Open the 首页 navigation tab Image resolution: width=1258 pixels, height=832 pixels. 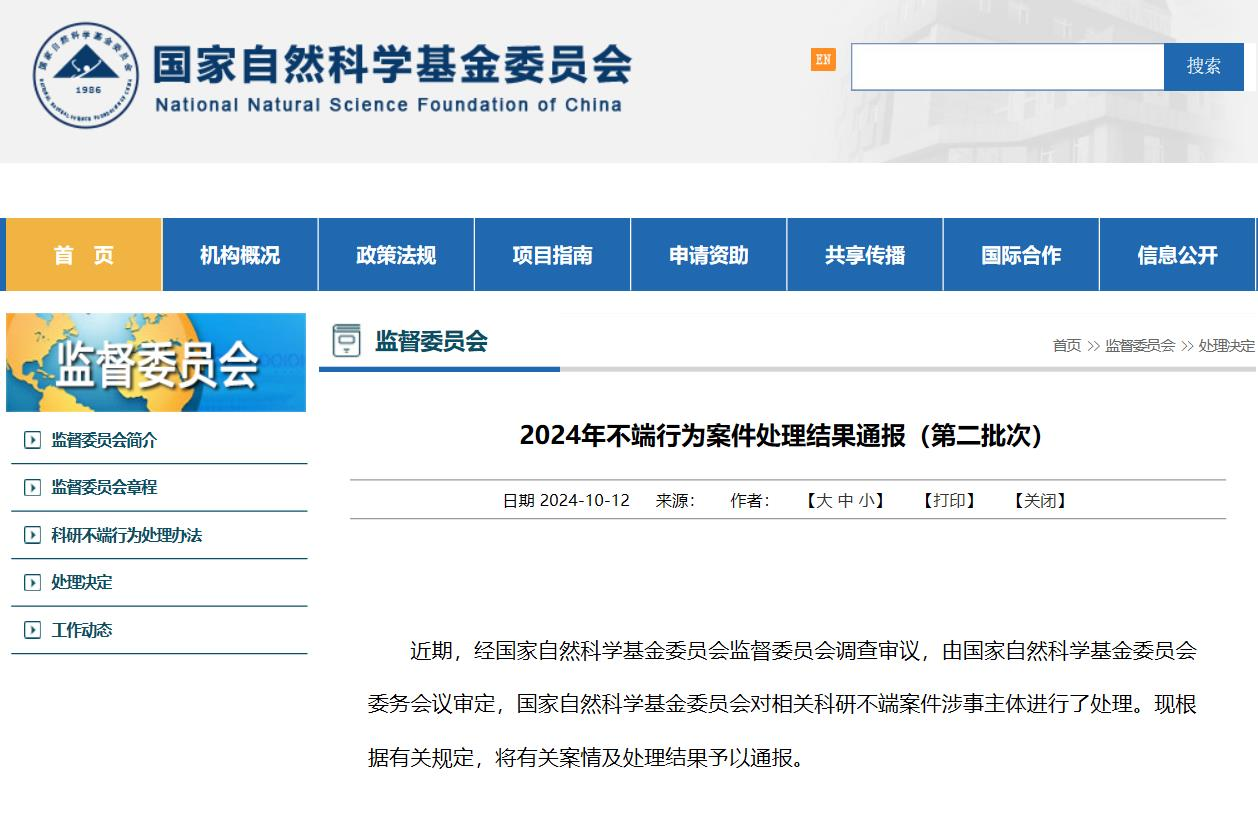pyautogui.click(x=84, y=255)
